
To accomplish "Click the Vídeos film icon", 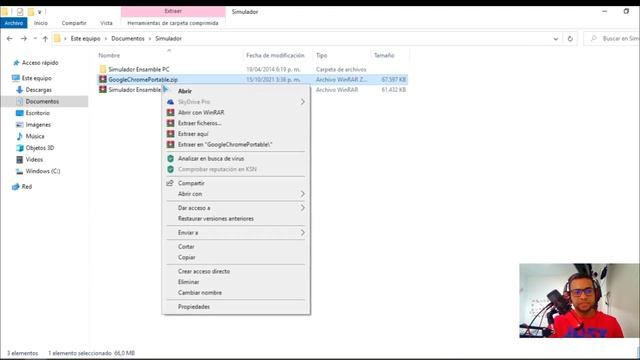I will (19, 159).
